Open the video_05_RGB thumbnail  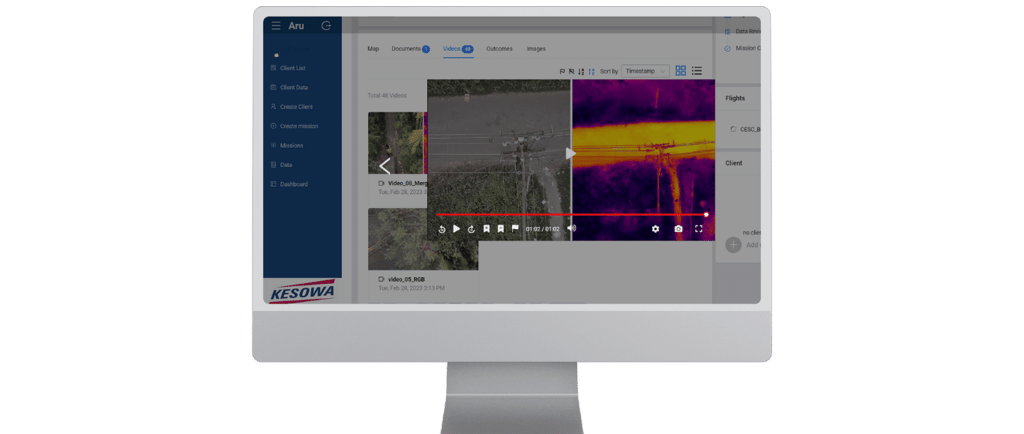coord(423,239)
